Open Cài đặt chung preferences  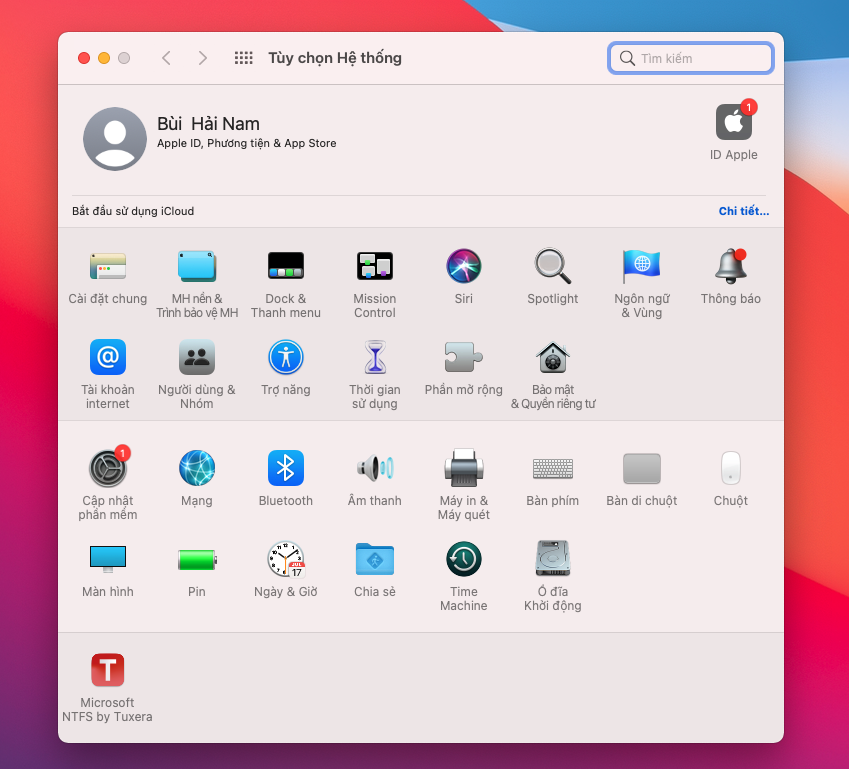pos(108,266)
